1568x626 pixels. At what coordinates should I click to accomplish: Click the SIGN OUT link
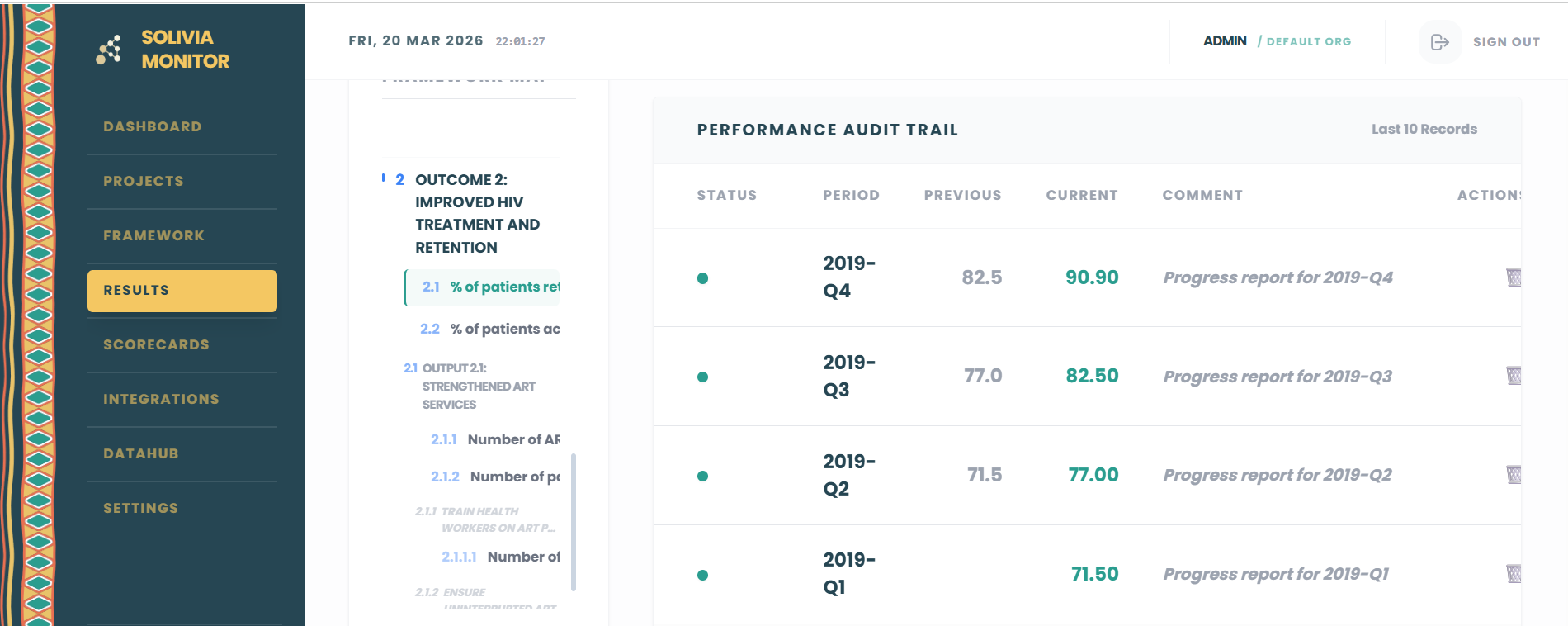[x=1506, y=42]
